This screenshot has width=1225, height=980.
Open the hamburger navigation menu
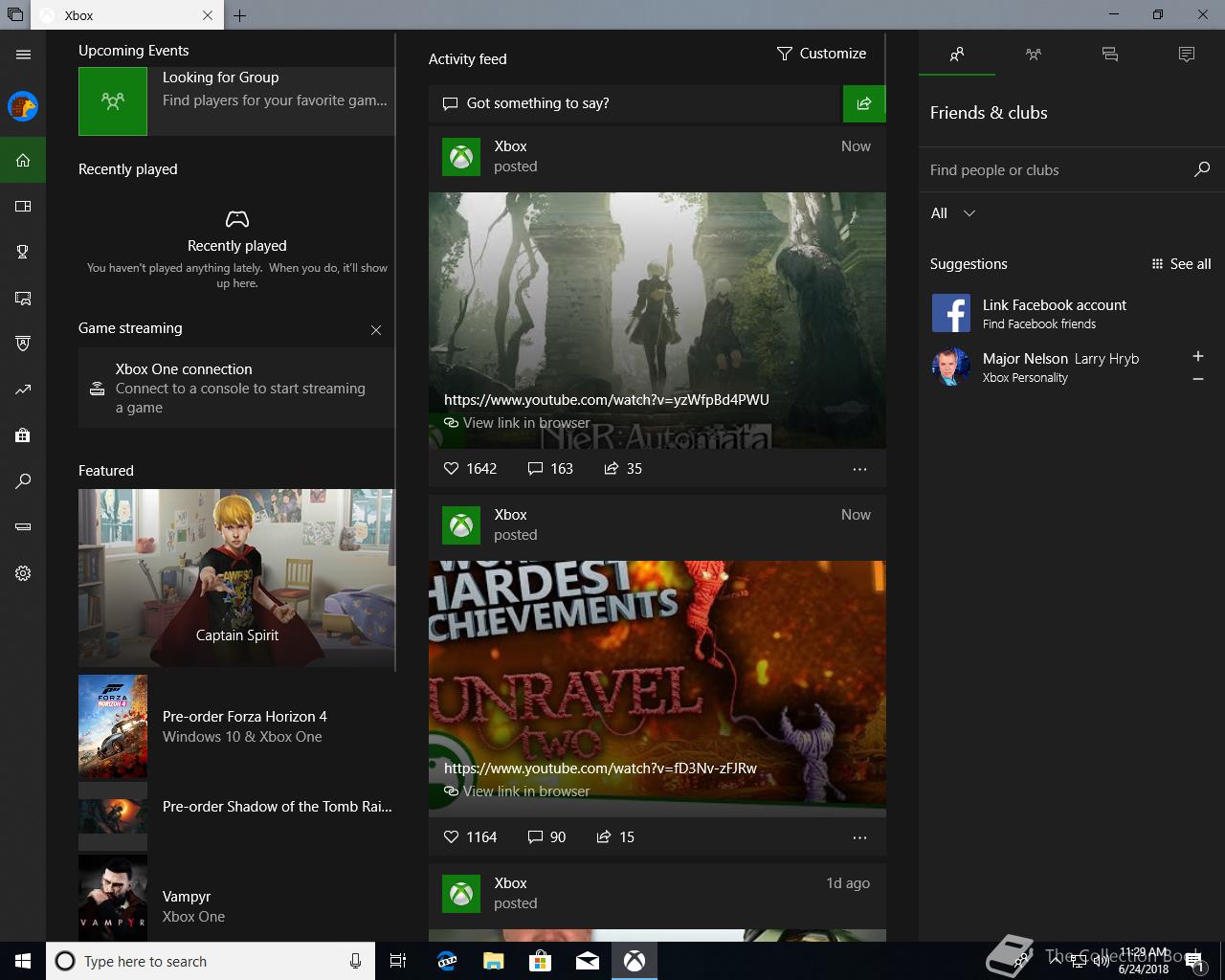tap(23, 55)
